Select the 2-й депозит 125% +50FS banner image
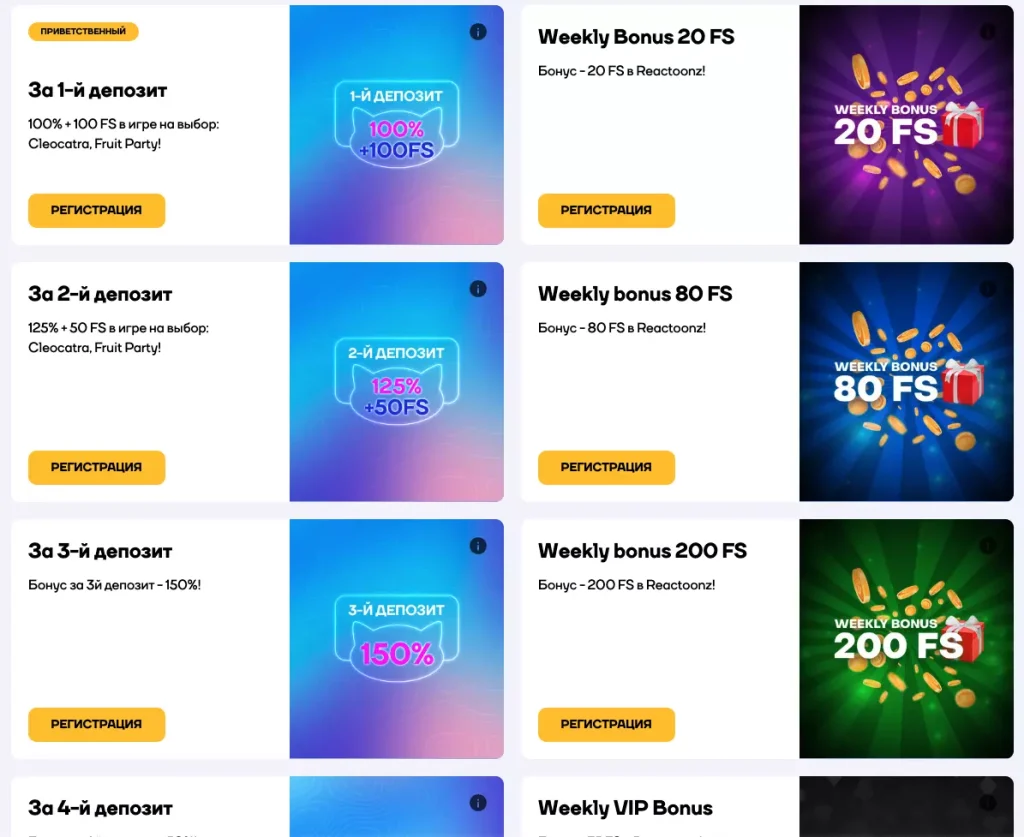The height and width of the screenshot is (837, 1024). tap(396, 382)
